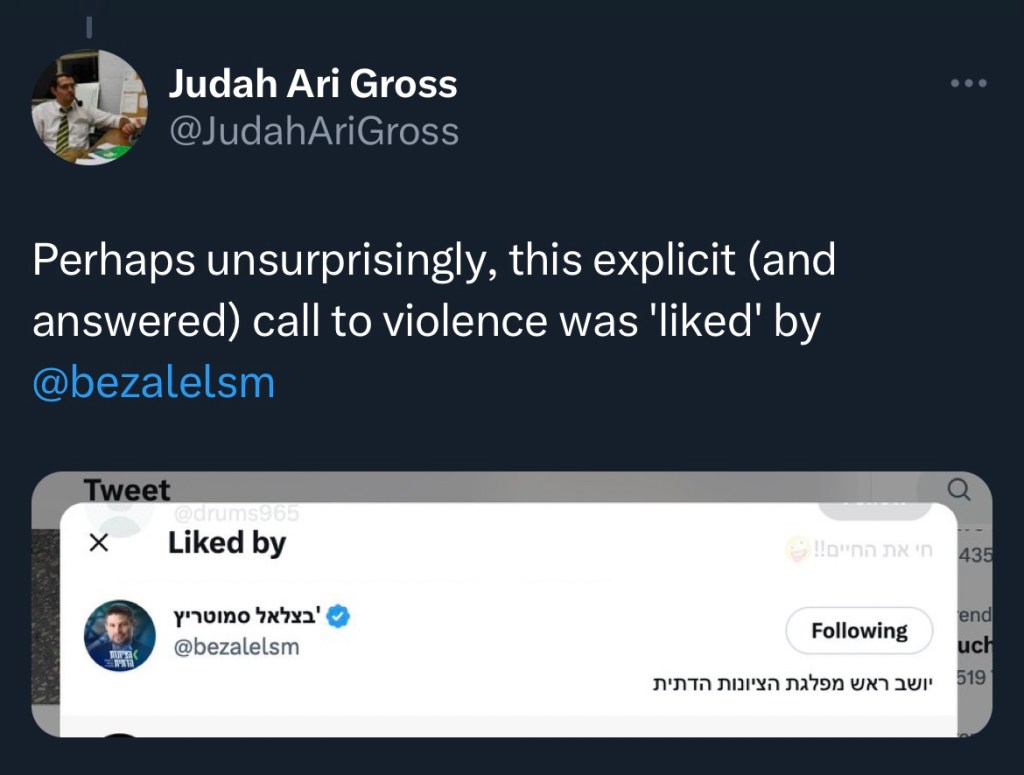Click the @drums965 handle

[x=236, y=513]
